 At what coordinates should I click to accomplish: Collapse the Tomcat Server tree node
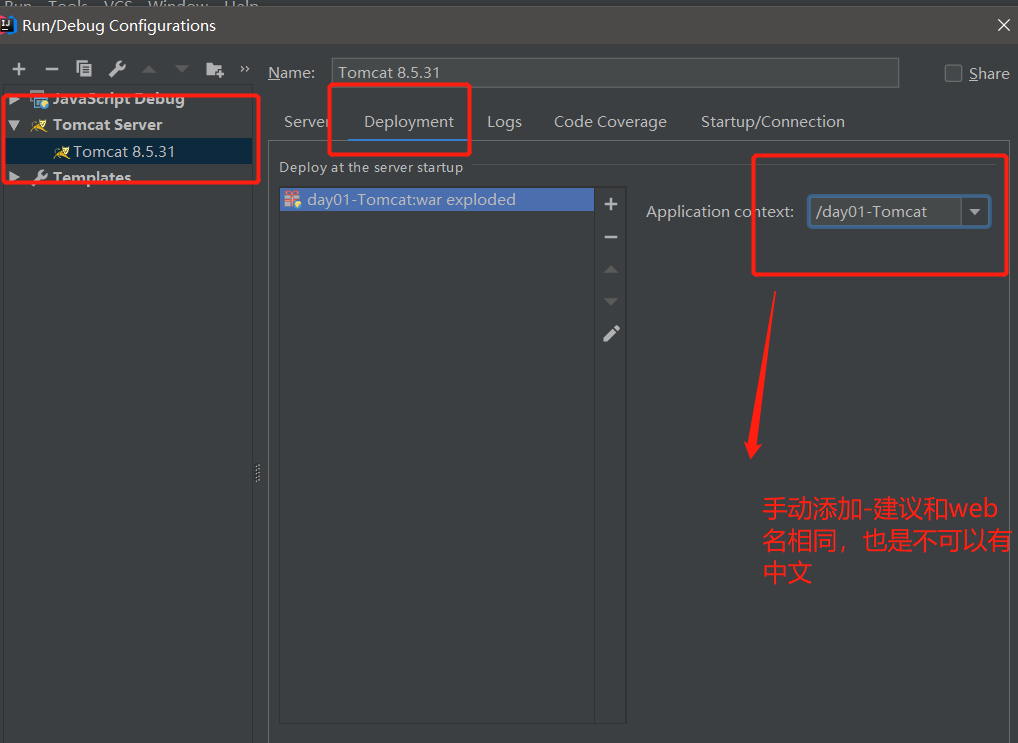[14, 125]
